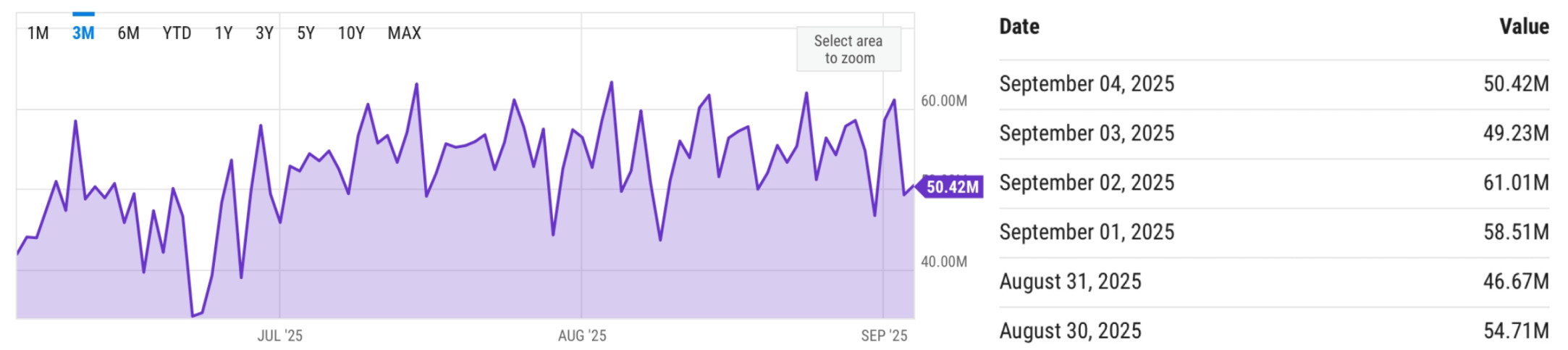The width and height of the screenshot is (1568, 350).
Task: Click the Select area to zoom button
Action: click(x=848, y=49)
